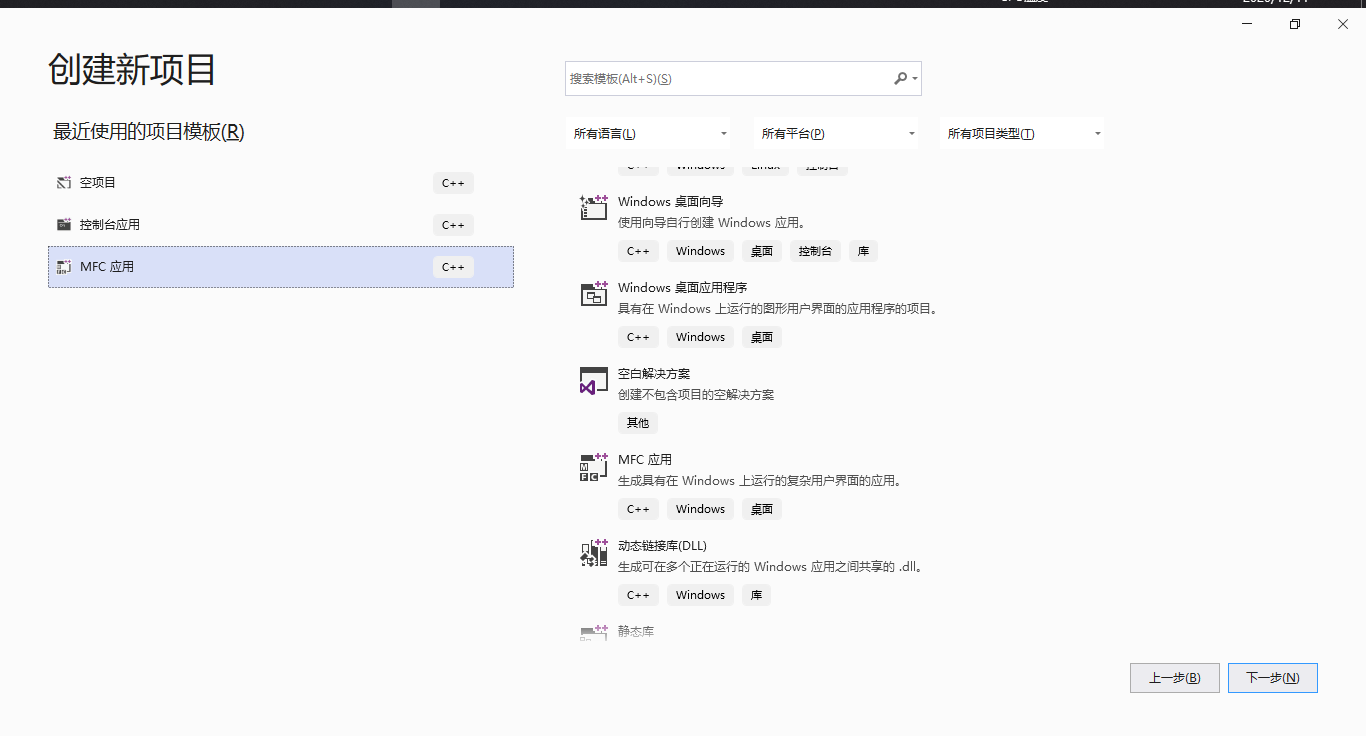1366x736 pixels.
Task: Select Windows 桌面应用程序 template title
Action: pos(682,288)
